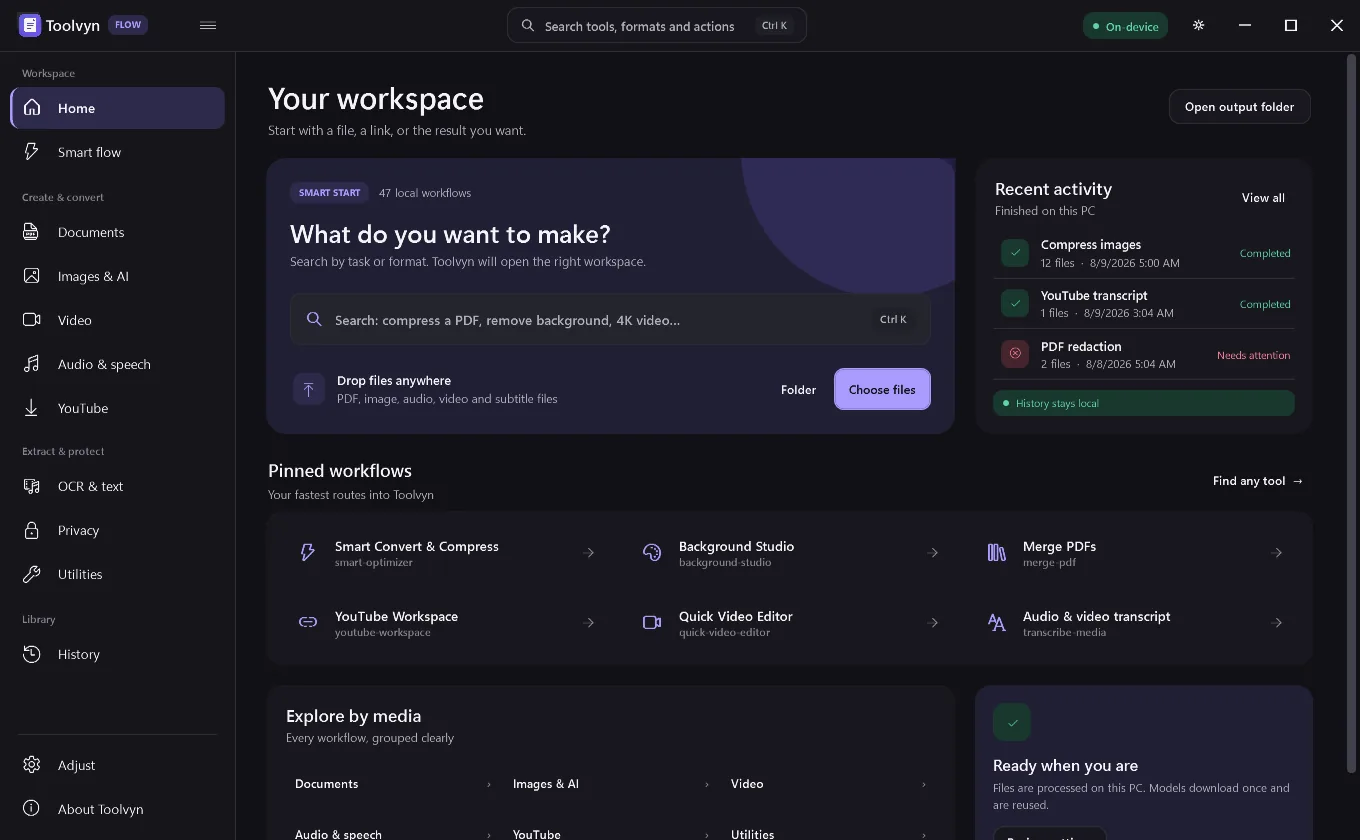
Task: Click the History stays local badge
Action: (x=1144, y=403)
